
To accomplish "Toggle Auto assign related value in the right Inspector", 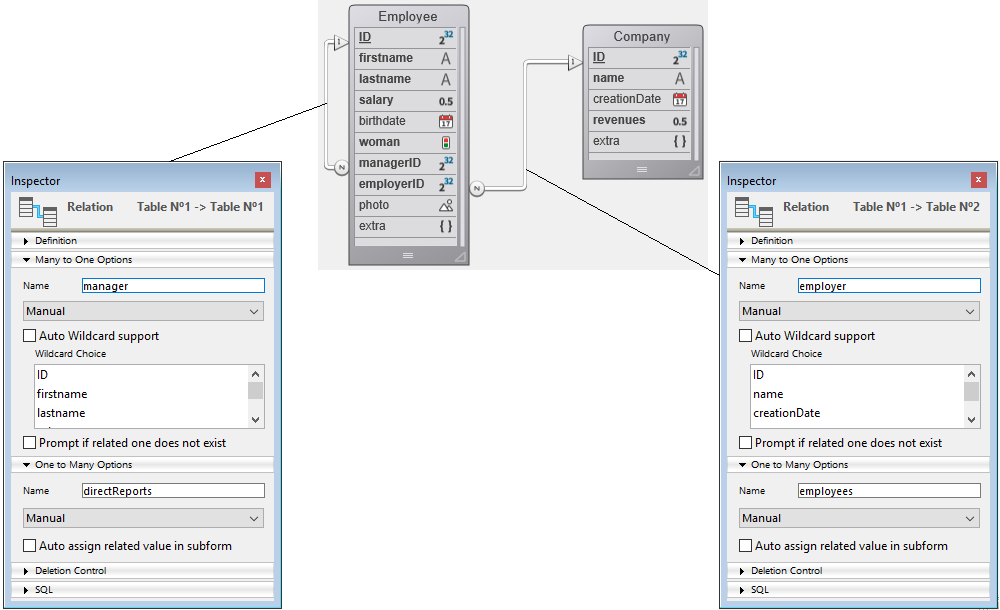I will click(746, 546).
